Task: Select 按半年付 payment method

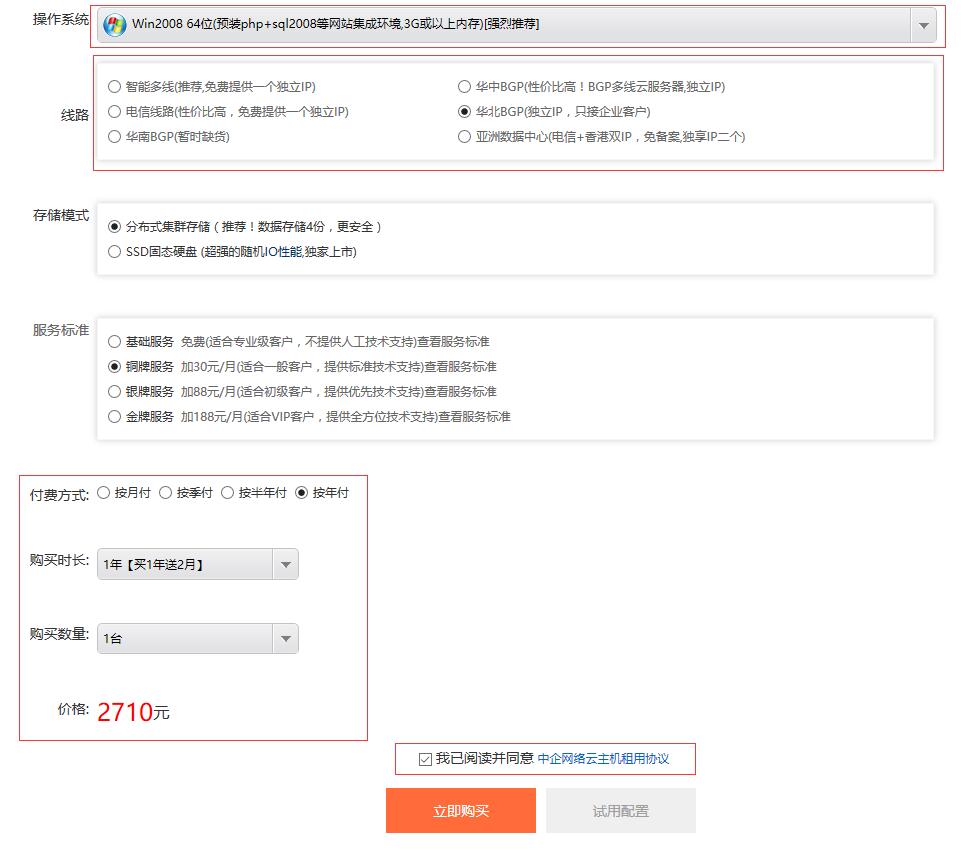Action: coord(228,493)
